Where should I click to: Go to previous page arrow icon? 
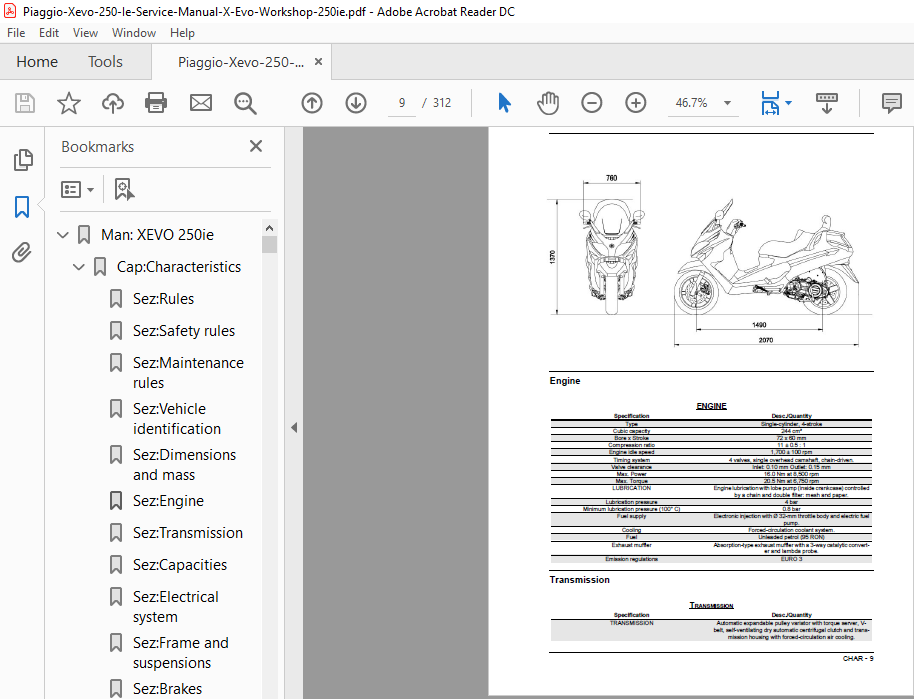(x=312, y=103)
